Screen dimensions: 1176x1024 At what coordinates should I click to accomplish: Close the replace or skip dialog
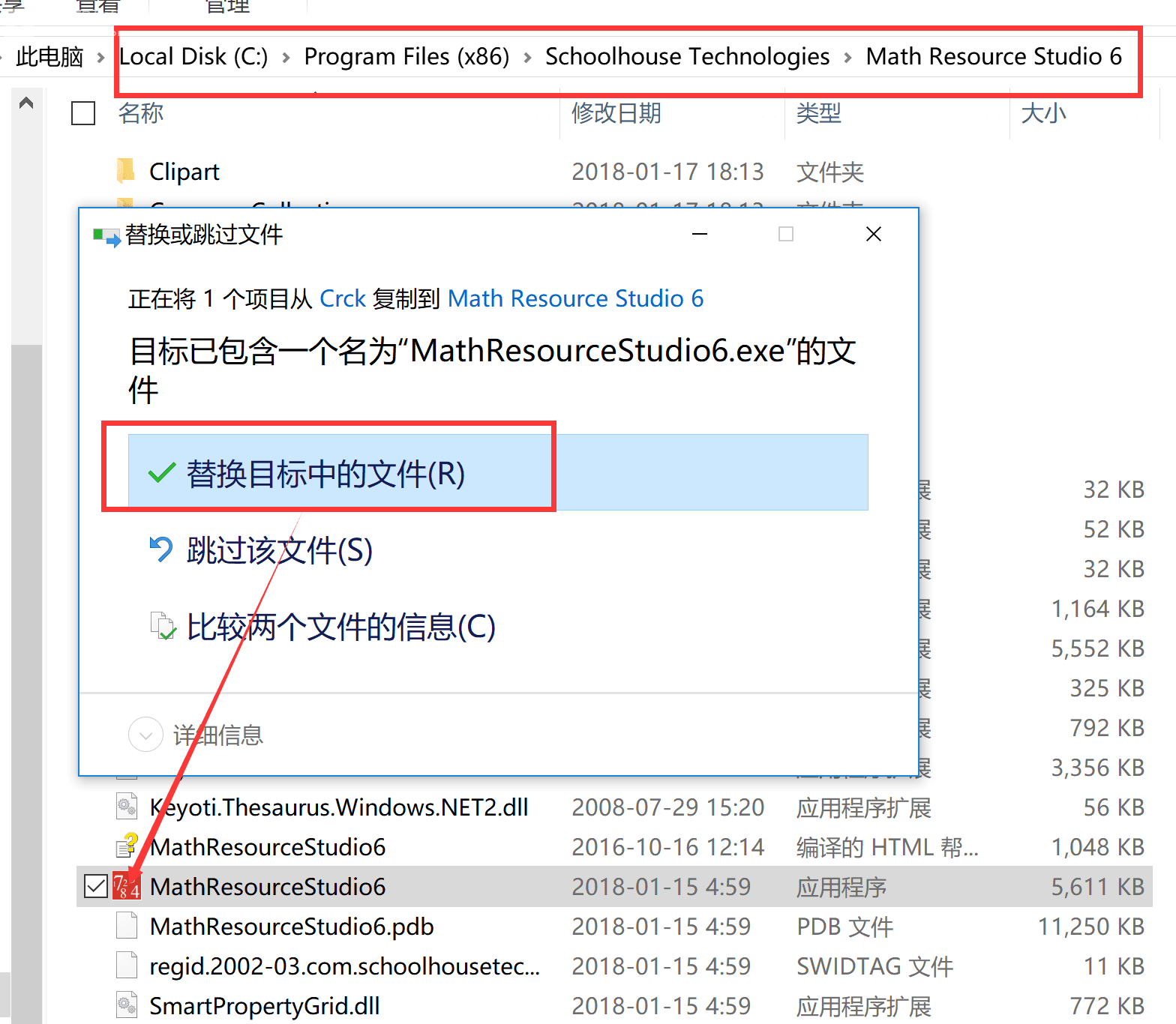point(873,235)
